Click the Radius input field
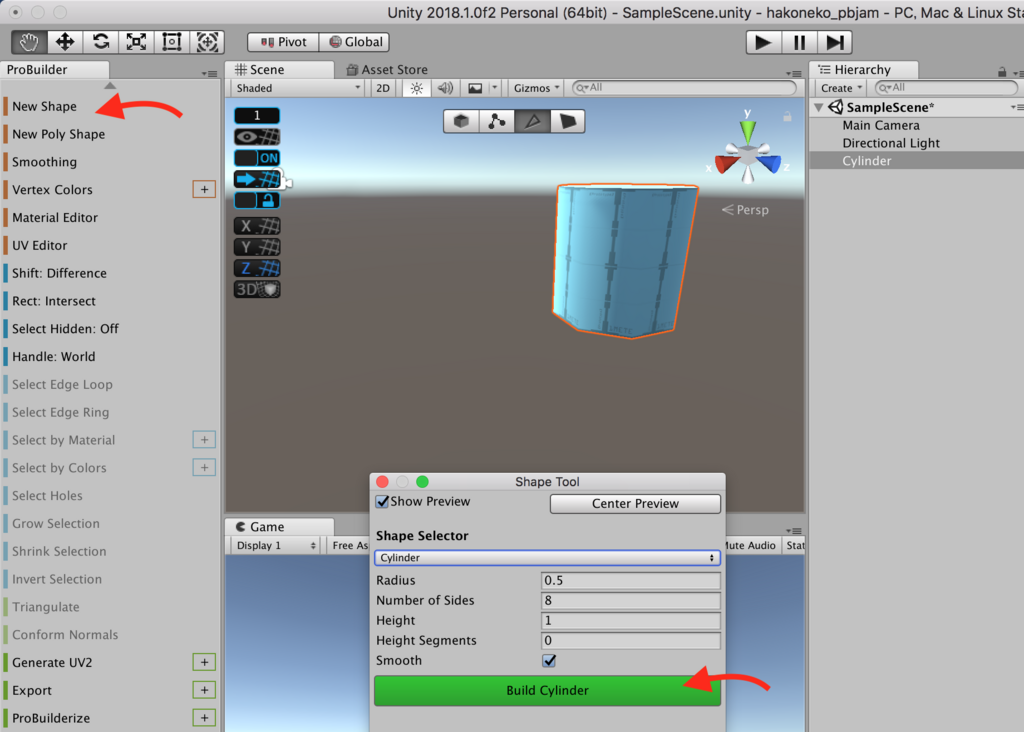Screen dimensions: 1024x732 631,581
